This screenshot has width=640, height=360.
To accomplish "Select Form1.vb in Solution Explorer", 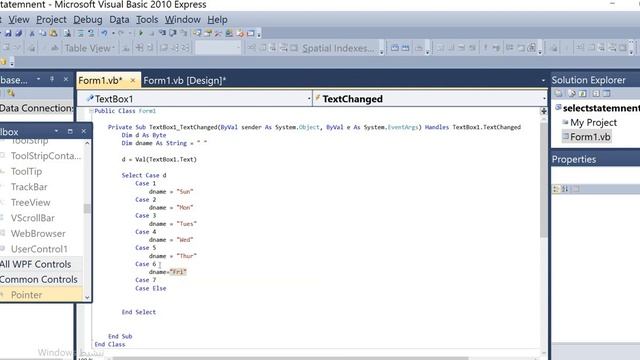I will [x=590, y=137].
